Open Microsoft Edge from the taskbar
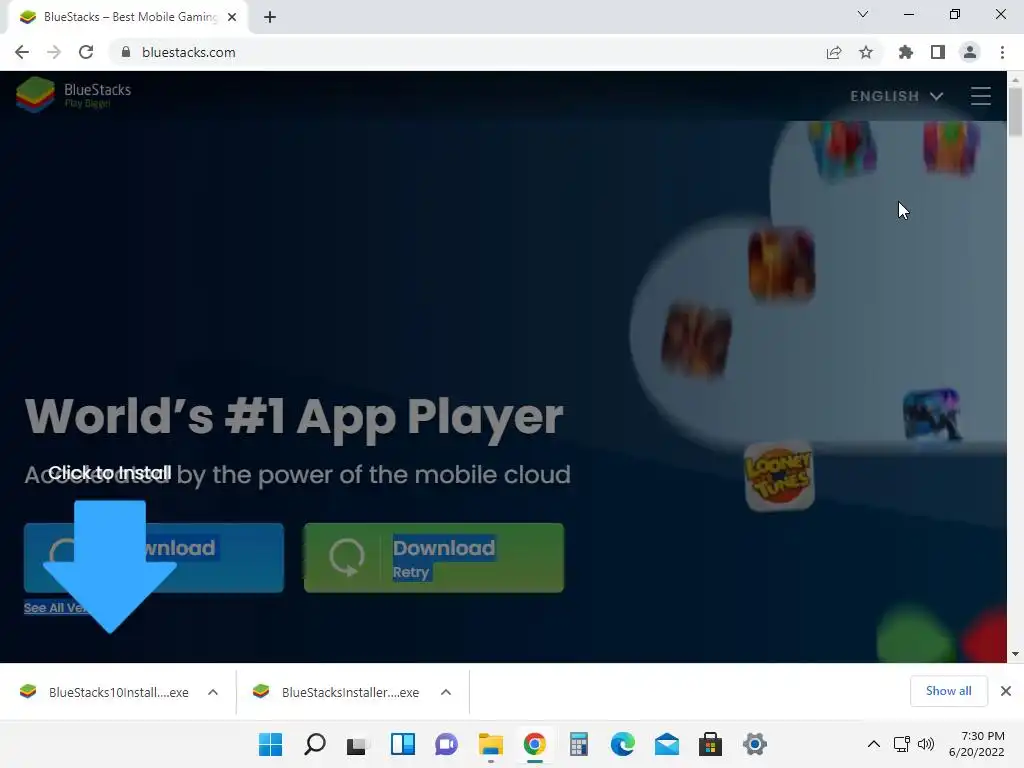The image size is (1024, 768). pos(622,744)
